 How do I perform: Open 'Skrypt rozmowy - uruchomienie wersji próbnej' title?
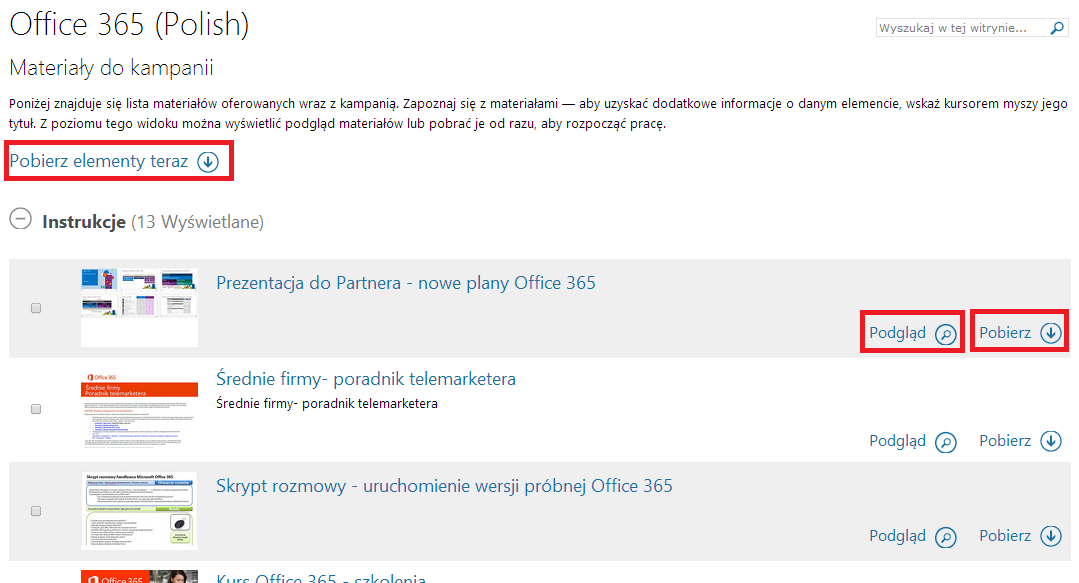coord(445,486)
